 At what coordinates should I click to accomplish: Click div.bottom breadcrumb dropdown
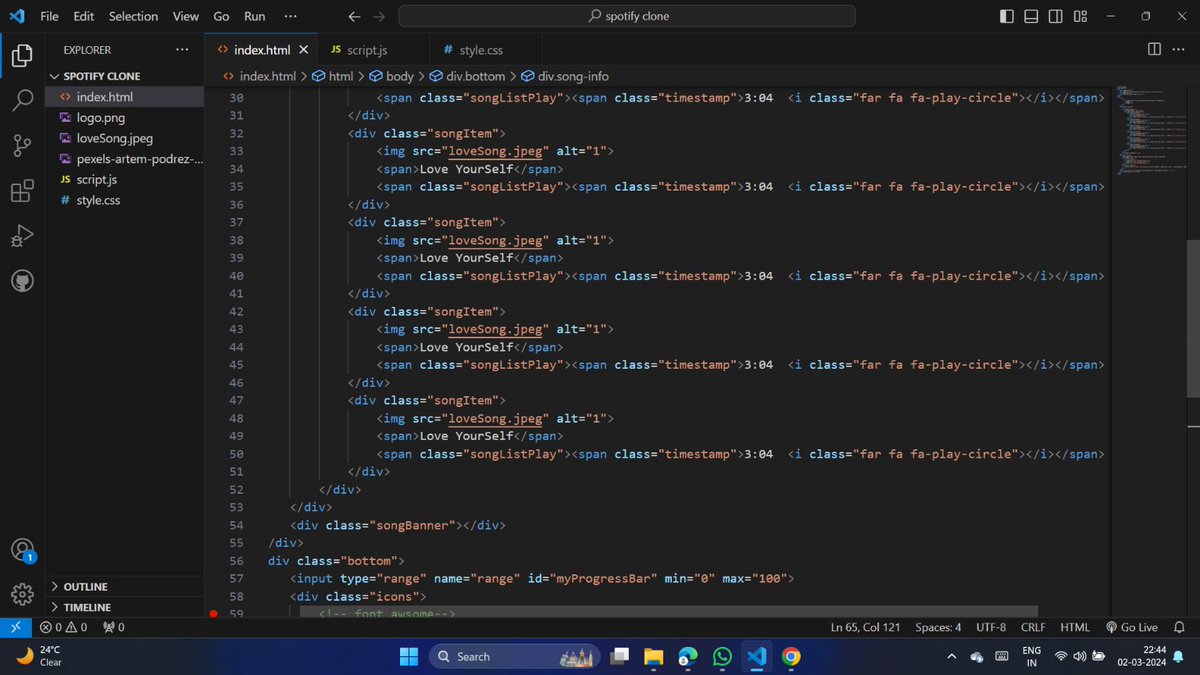tap(468, 76)
